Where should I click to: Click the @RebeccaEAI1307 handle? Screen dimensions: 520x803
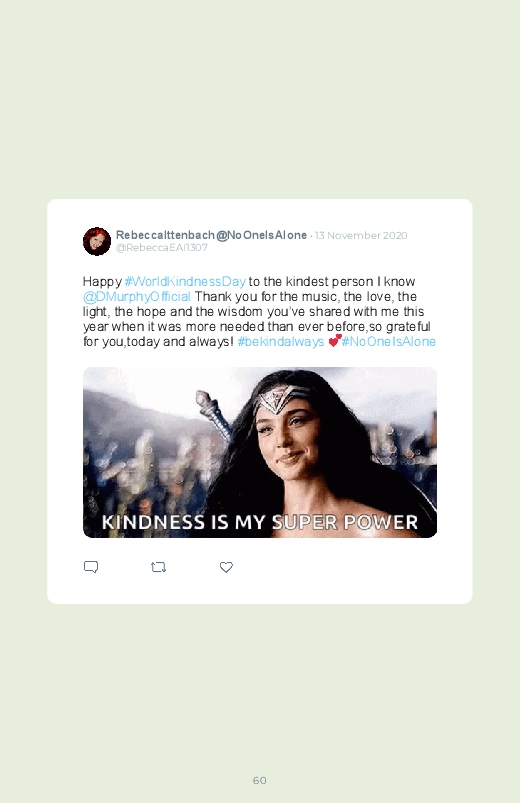pyautogui.click(x=162, y=248)
